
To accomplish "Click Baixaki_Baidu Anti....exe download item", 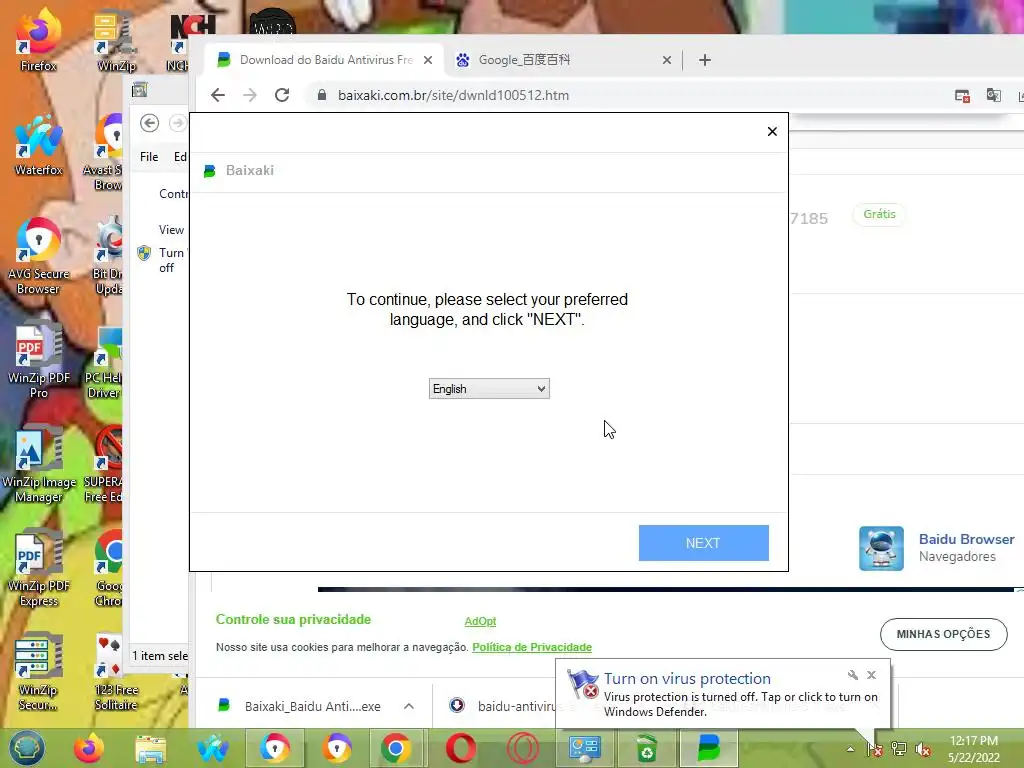I will 312,706.
